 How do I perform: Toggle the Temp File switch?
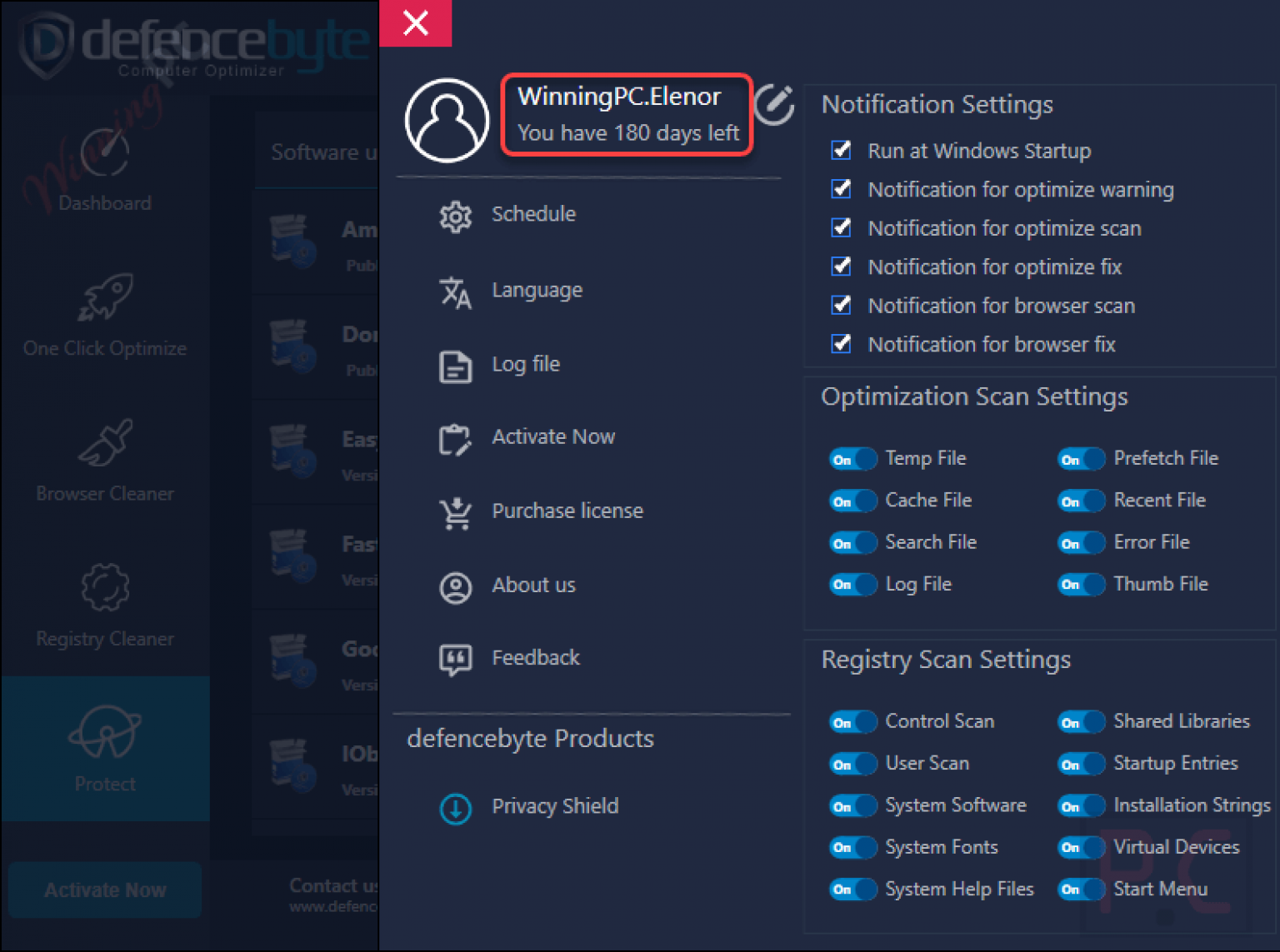(x=852, y=459)
